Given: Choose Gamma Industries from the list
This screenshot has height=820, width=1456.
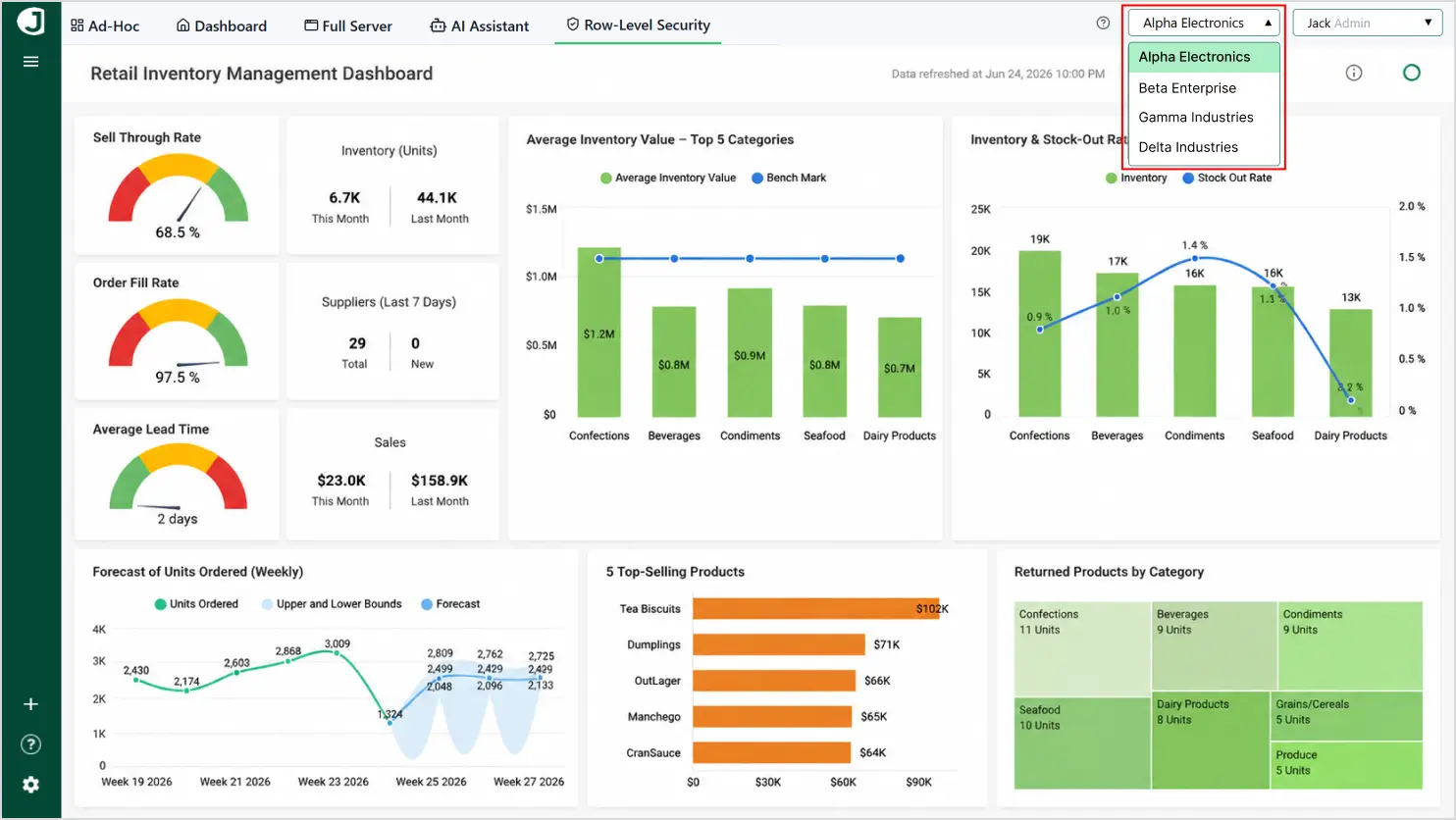Looking at the screenshot, I should [x=1204, y=117].
